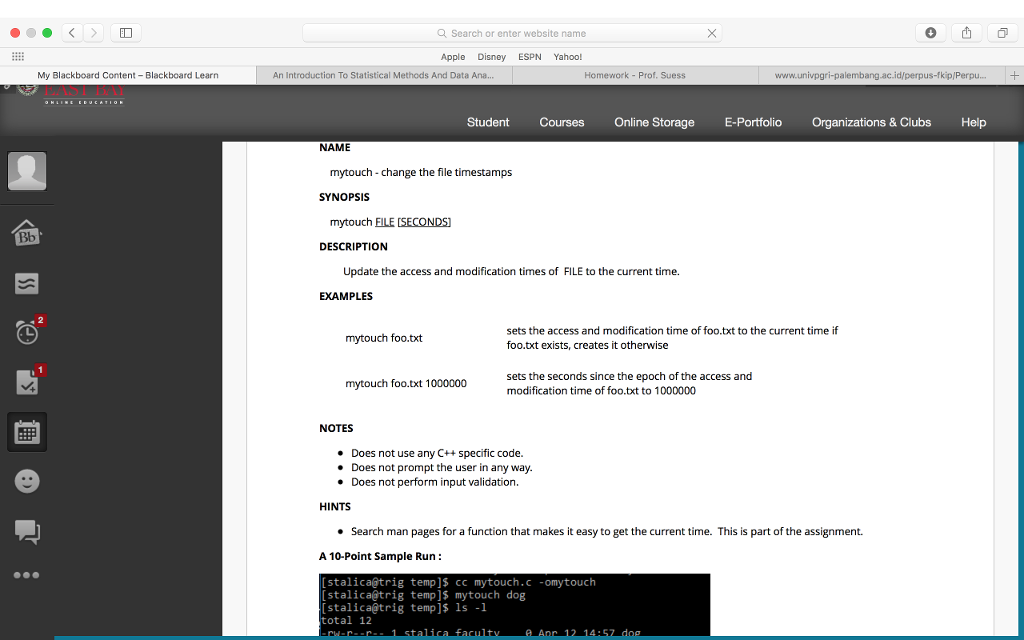Click the Bb home icon in sidebar
The width and height of the screenshot is (1024, 640).
click(27, 236)
